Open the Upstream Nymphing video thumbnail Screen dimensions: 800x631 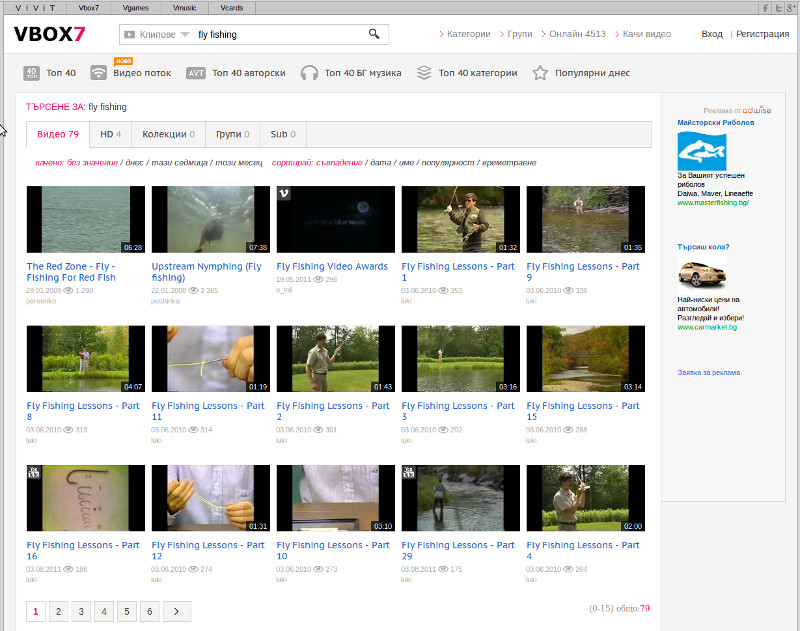(210, 219)
